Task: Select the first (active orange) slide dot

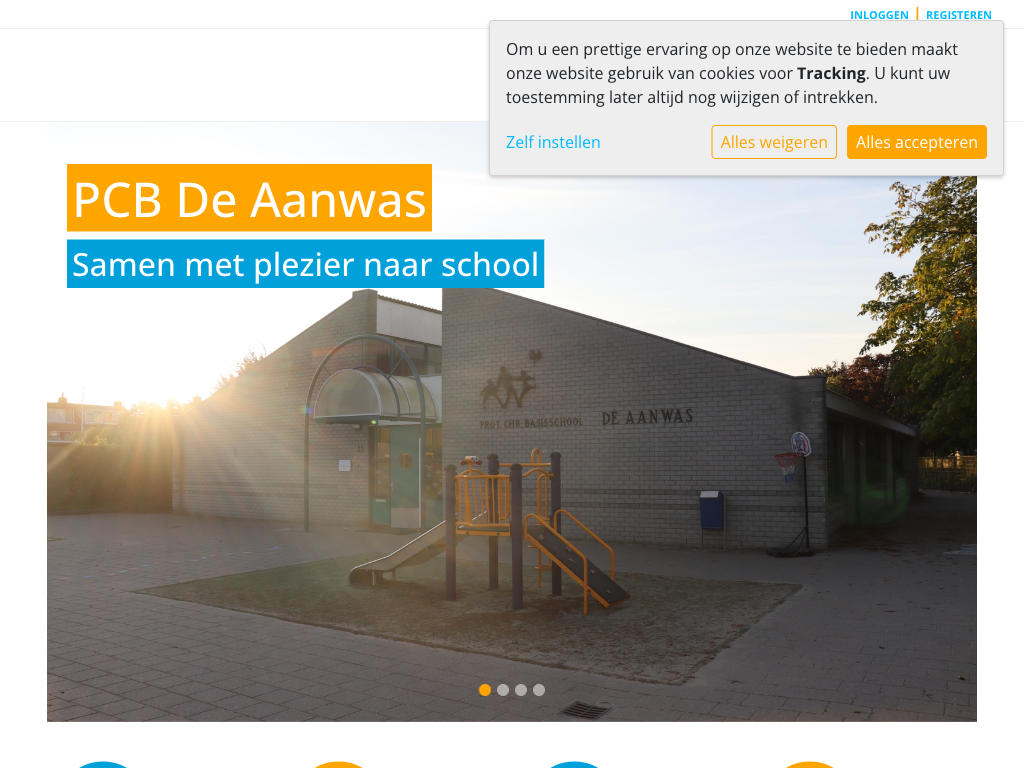Action: 485,690
